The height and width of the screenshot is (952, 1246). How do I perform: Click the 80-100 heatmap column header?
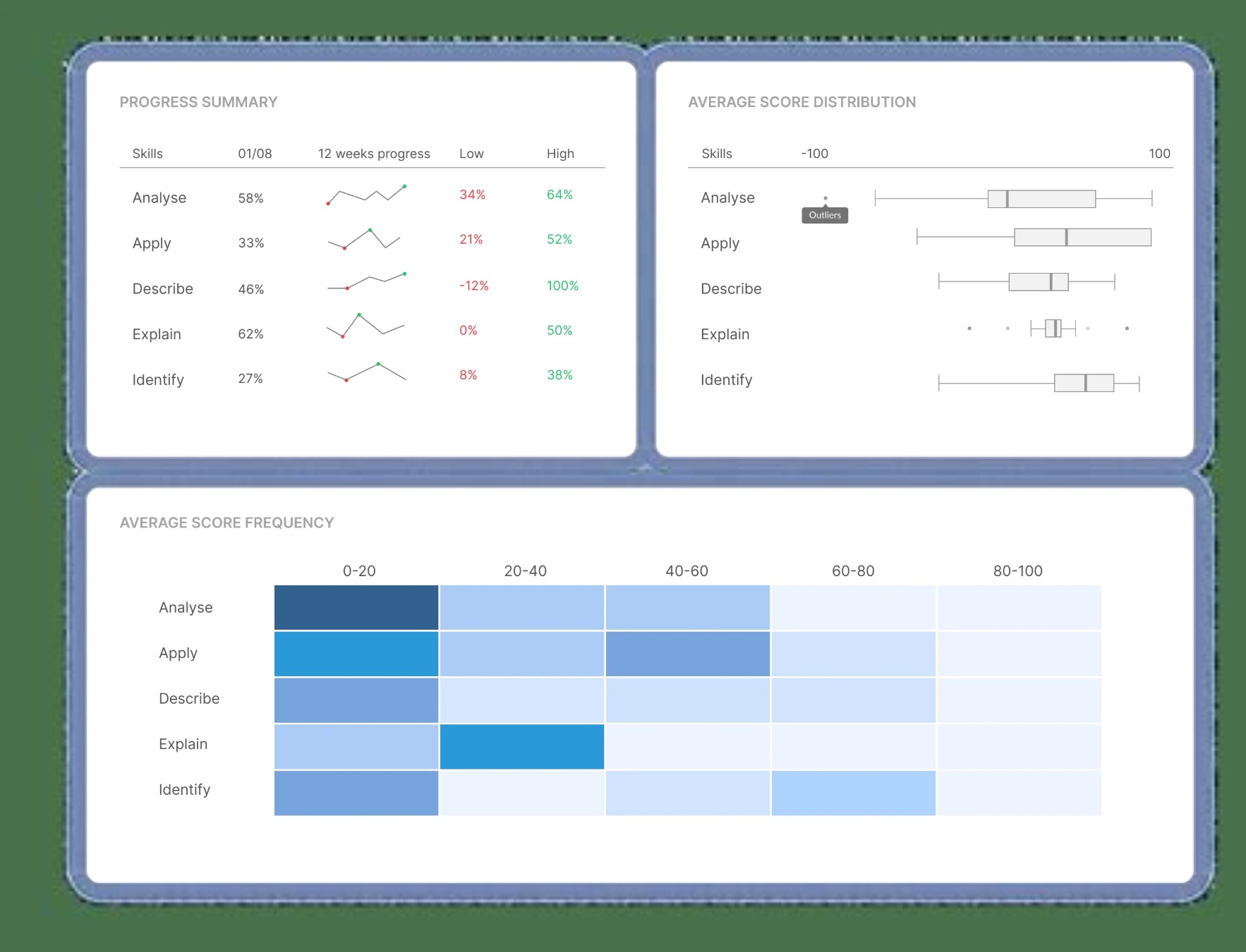pyautogui.click(x=1017, y=570)
